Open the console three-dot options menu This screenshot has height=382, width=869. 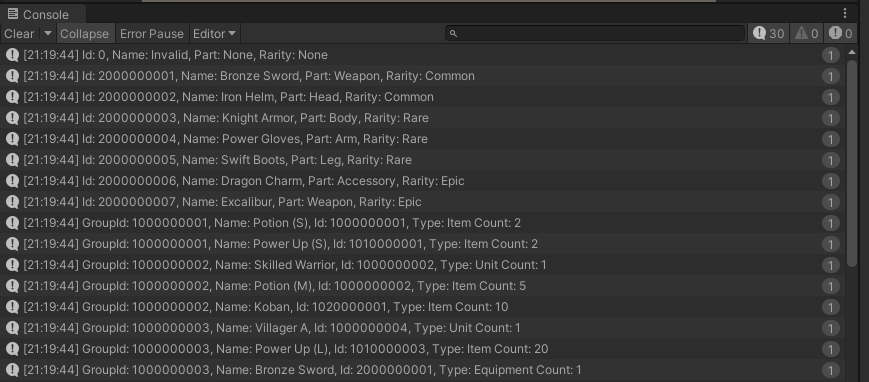pos(845,13)
